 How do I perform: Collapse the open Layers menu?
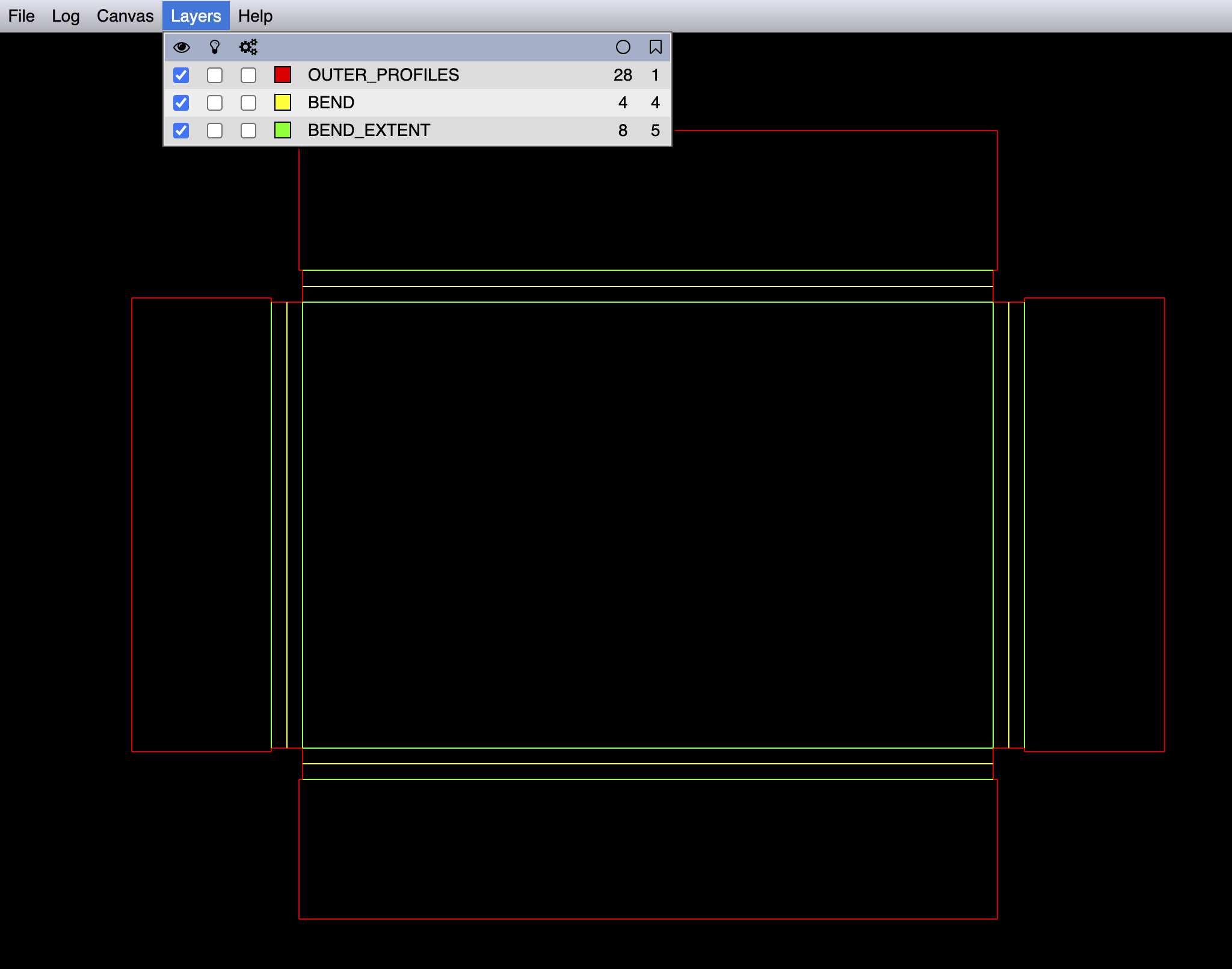click(196, 16)
